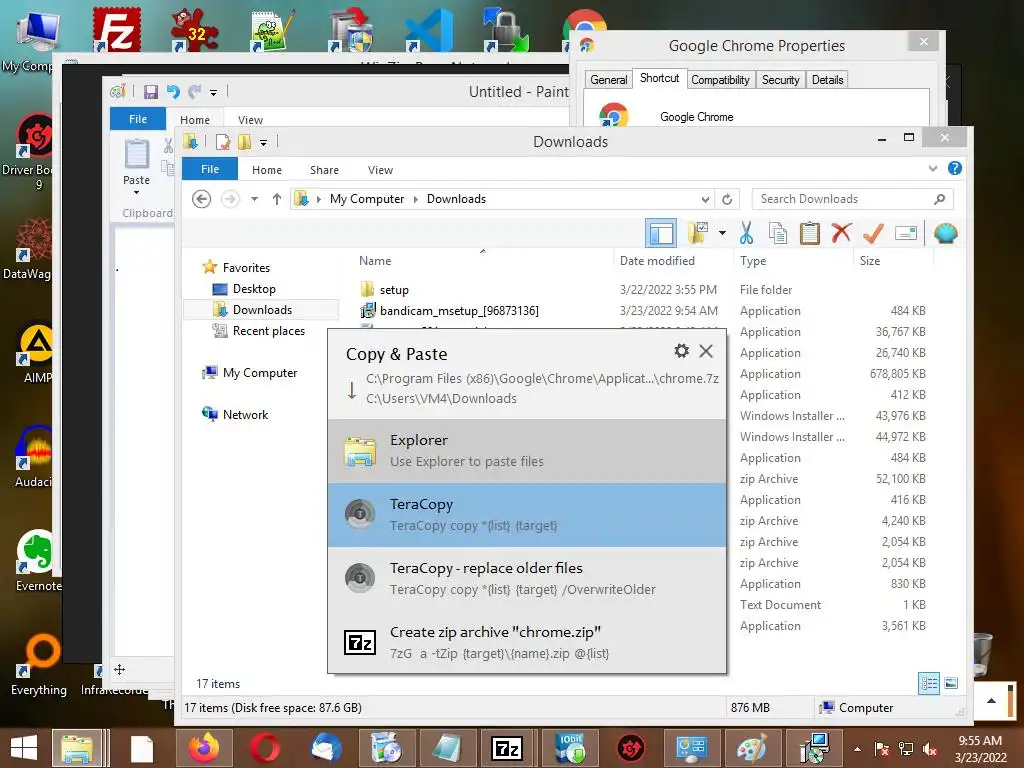Open 7-Zip from the taskbar
This screenshot has width=1024, height=768.
coord(506,748)
